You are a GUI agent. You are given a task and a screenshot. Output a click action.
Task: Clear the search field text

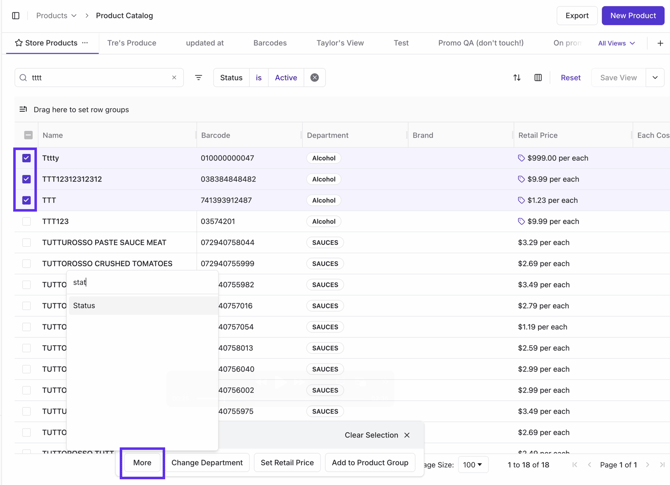click(x=174, y=78)
